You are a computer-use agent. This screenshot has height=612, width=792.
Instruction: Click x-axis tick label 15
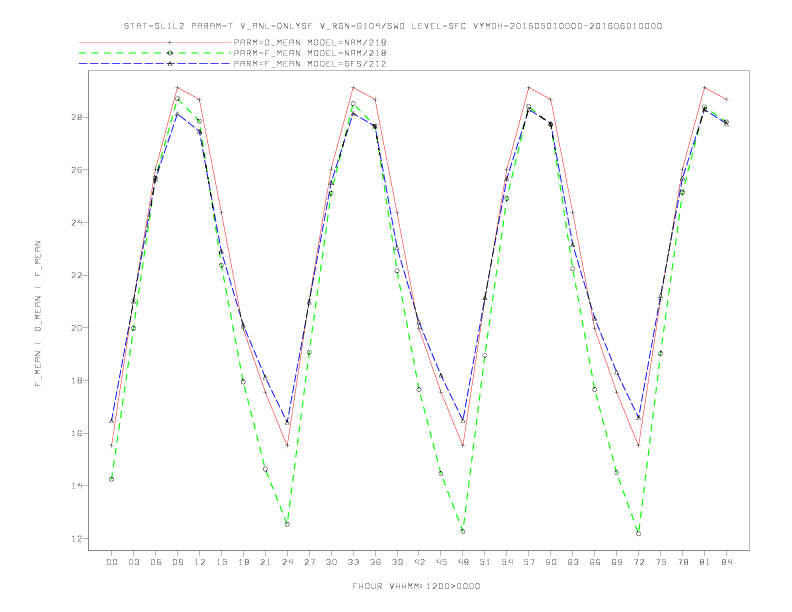click(221, 562)
